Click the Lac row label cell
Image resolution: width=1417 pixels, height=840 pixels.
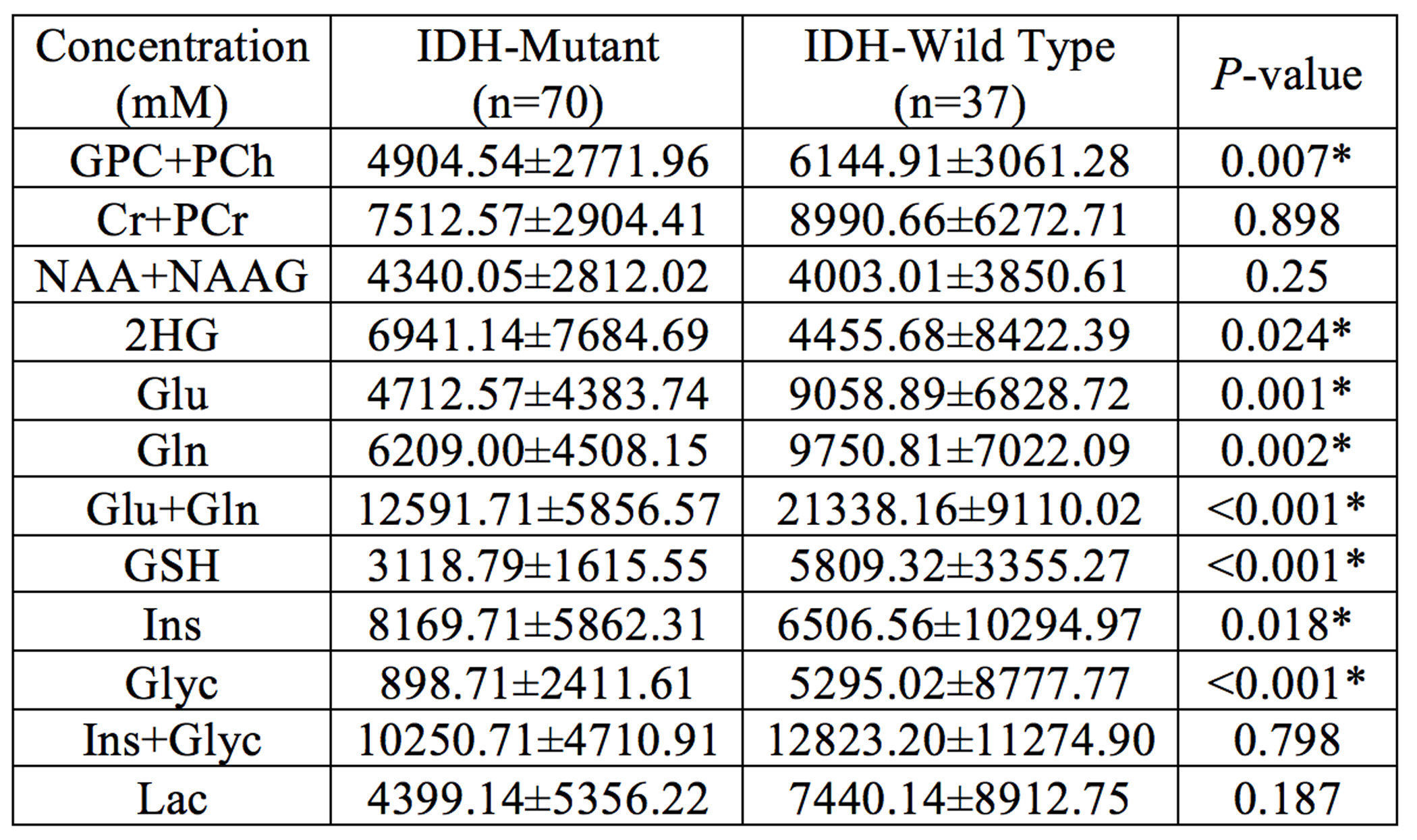point(171,798)
